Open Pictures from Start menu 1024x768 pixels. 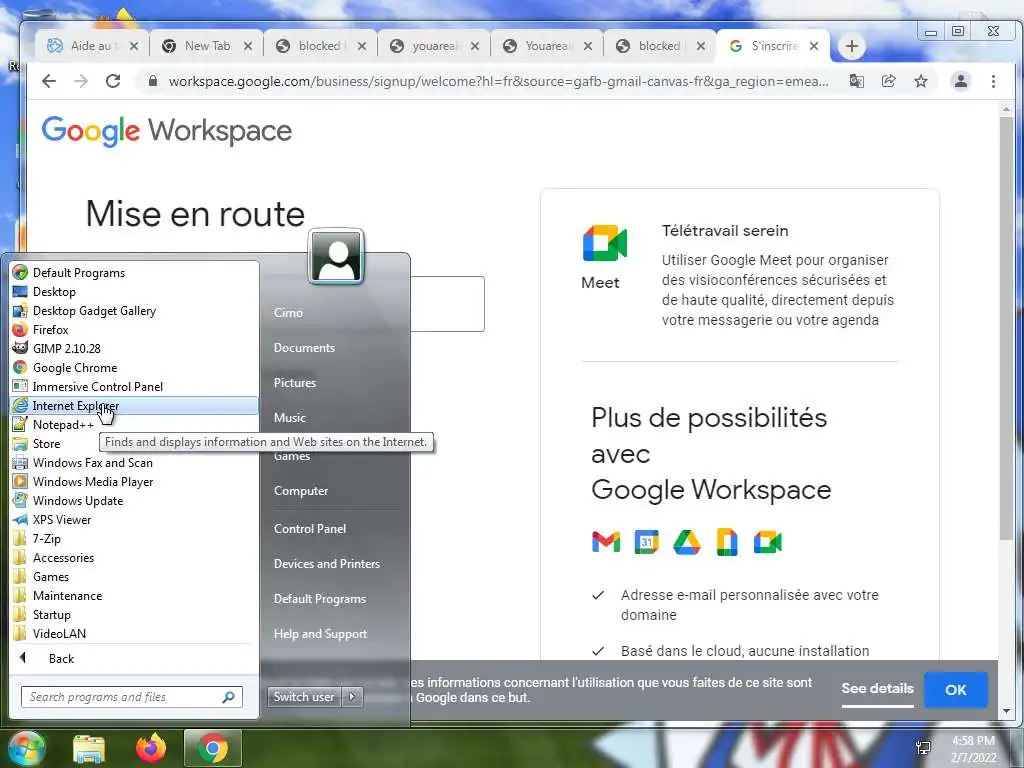(x=295, y=383)
